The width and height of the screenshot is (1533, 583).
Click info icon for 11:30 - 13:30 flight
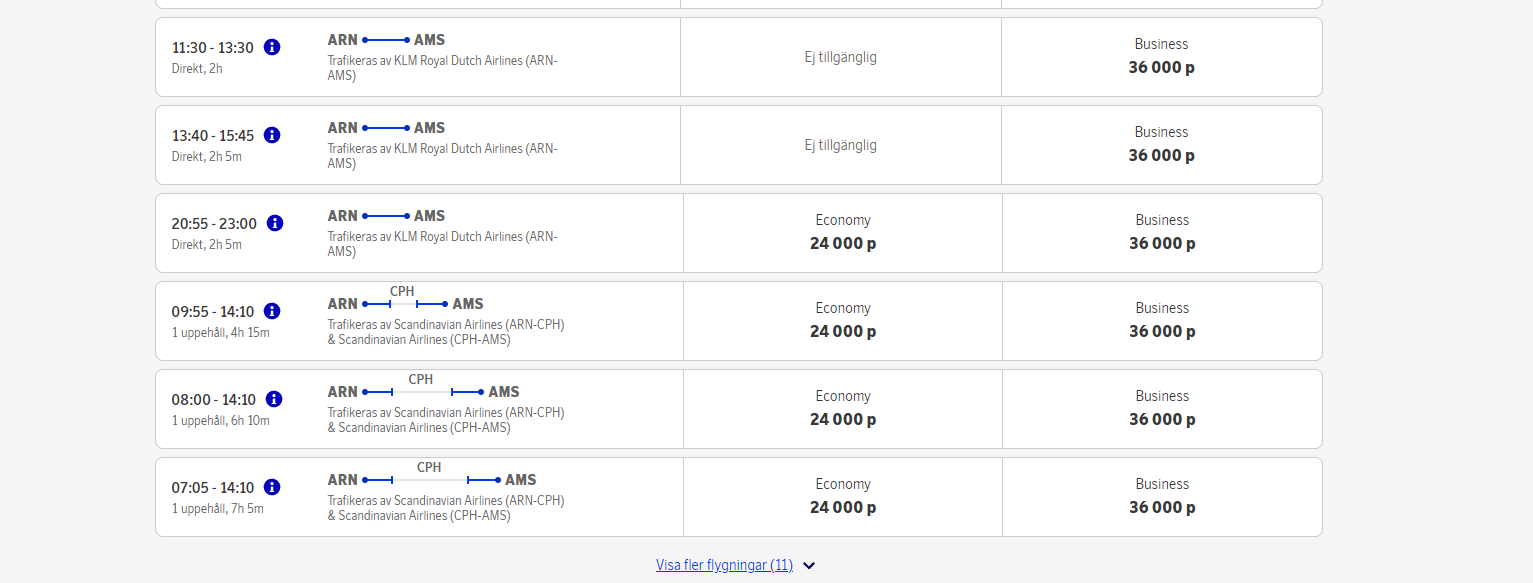(x=272, y=47)
